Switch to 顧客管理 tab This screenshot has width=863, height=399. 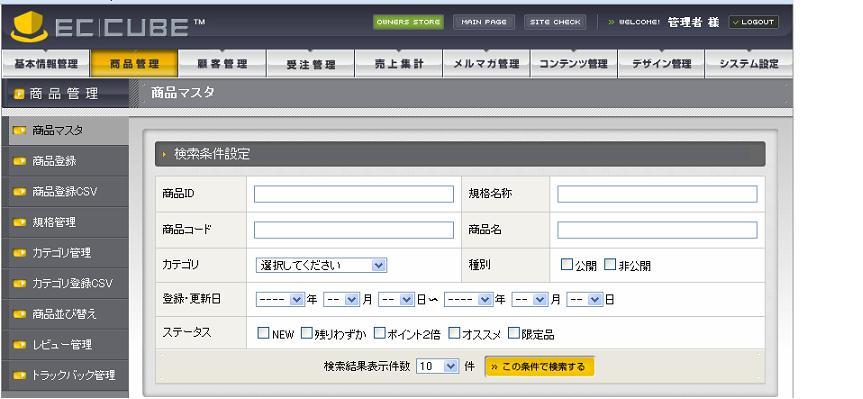pyautogui.click(x=222, y=64)
